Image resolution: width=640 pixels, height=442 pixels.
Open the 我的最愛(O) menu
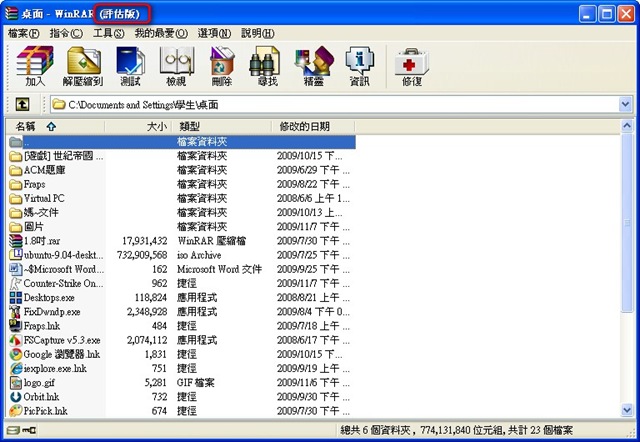[161, 33]
